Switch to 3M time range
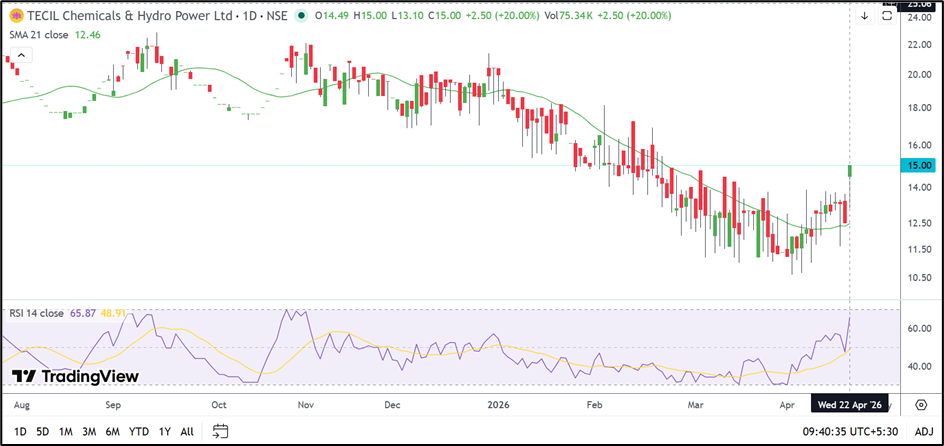The width and height of the screenshot is (944, 446). point(89,432)
